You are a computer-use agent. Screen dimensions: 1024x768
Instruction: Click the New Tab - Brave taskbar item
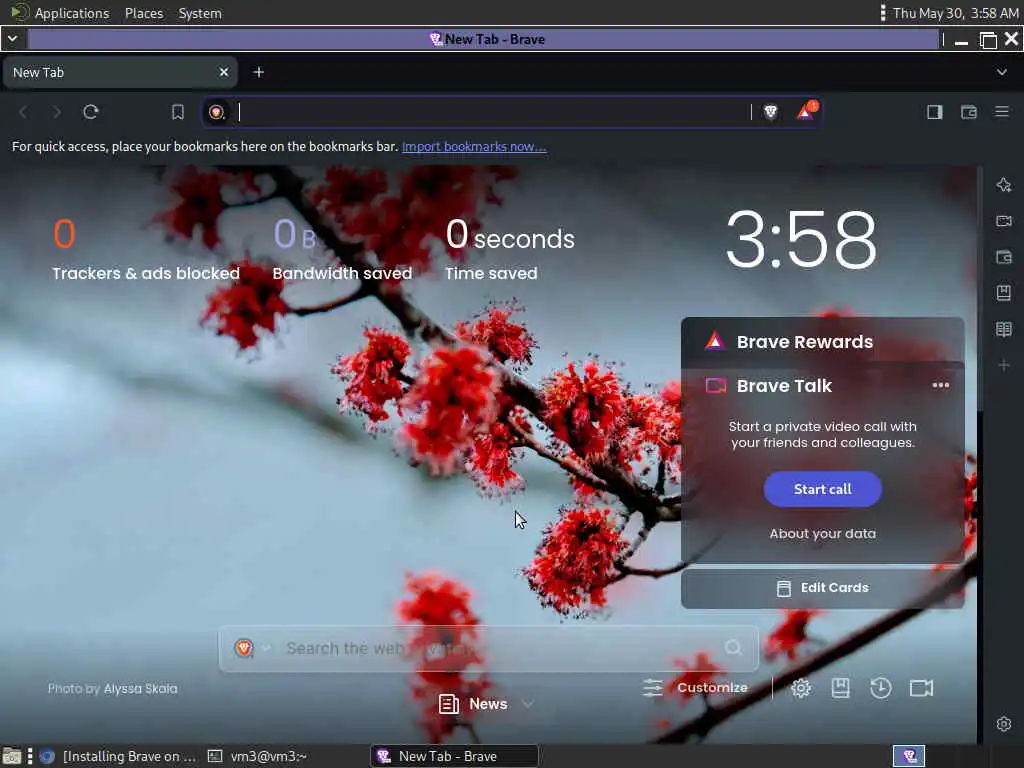pyautogui.click(x=455, y=756)
